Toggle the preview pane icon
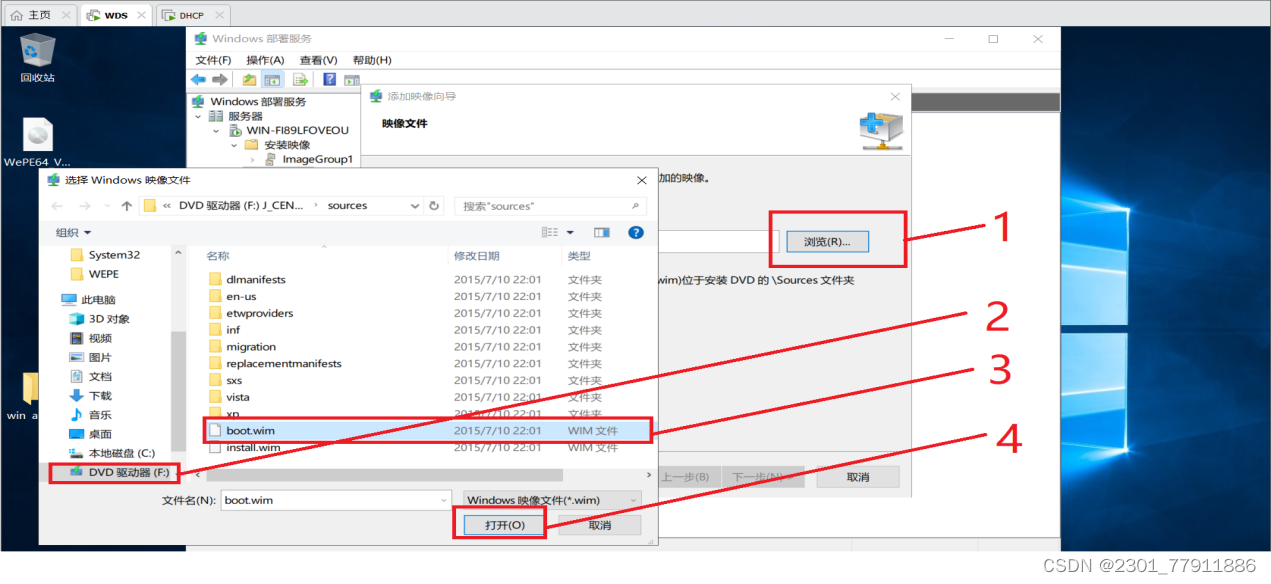 [601, 232]
